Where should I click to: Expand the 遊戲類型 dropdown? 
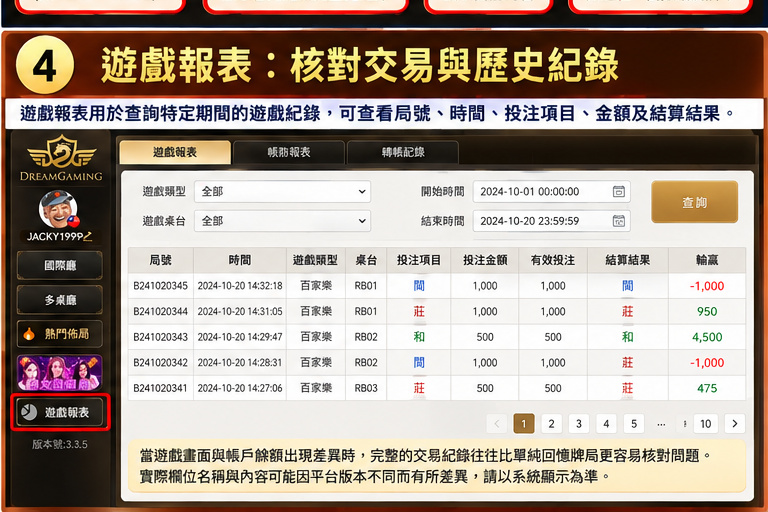283,192
